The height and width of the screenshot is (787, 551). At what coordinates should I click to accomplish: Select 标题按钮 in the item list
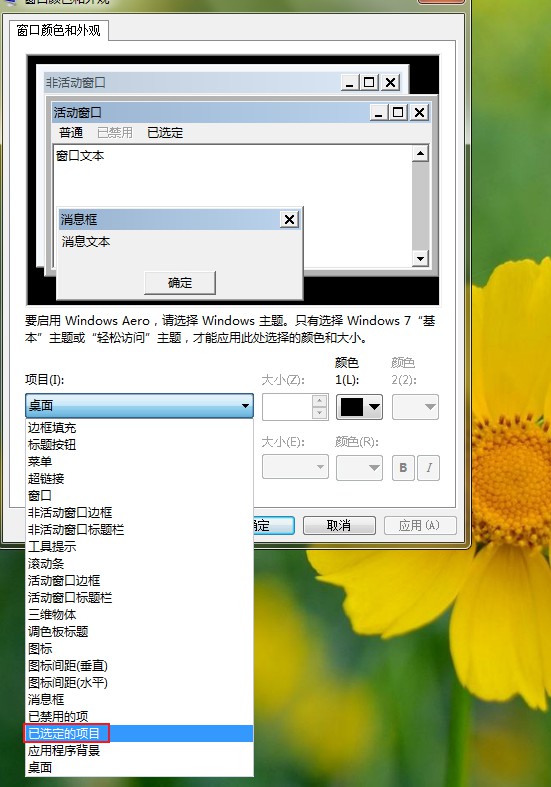[x=139, y=445]
